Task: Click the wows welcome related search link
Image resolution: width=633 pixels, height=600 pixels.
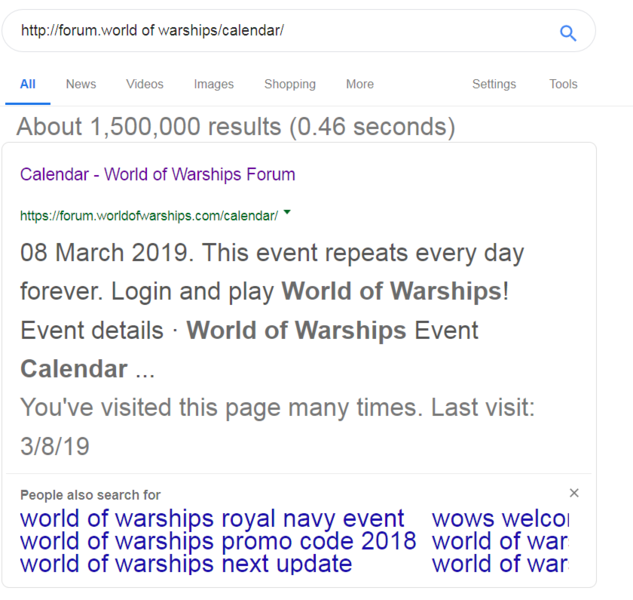Action: (500, 519)
